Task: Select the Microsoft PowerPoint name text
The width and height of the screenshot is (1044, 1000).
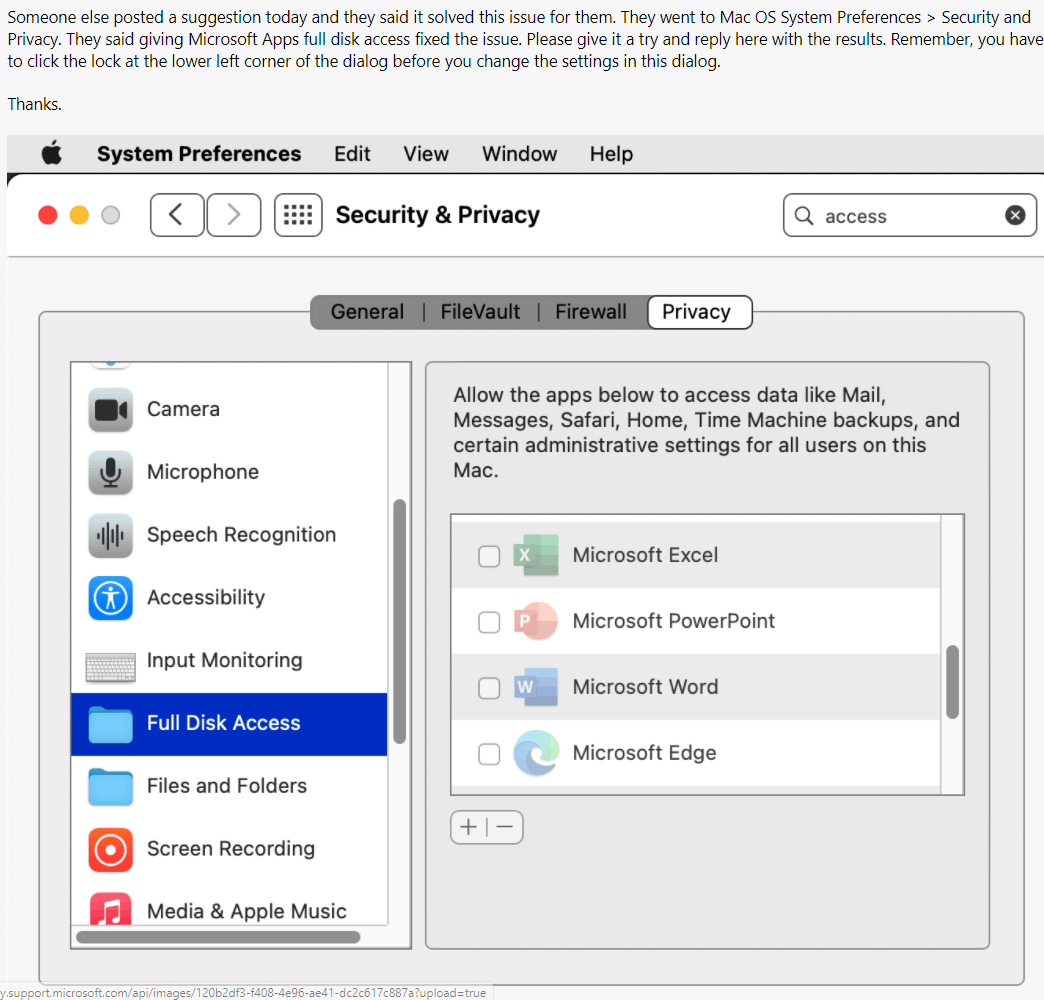Action: click(x=673, y=621)
